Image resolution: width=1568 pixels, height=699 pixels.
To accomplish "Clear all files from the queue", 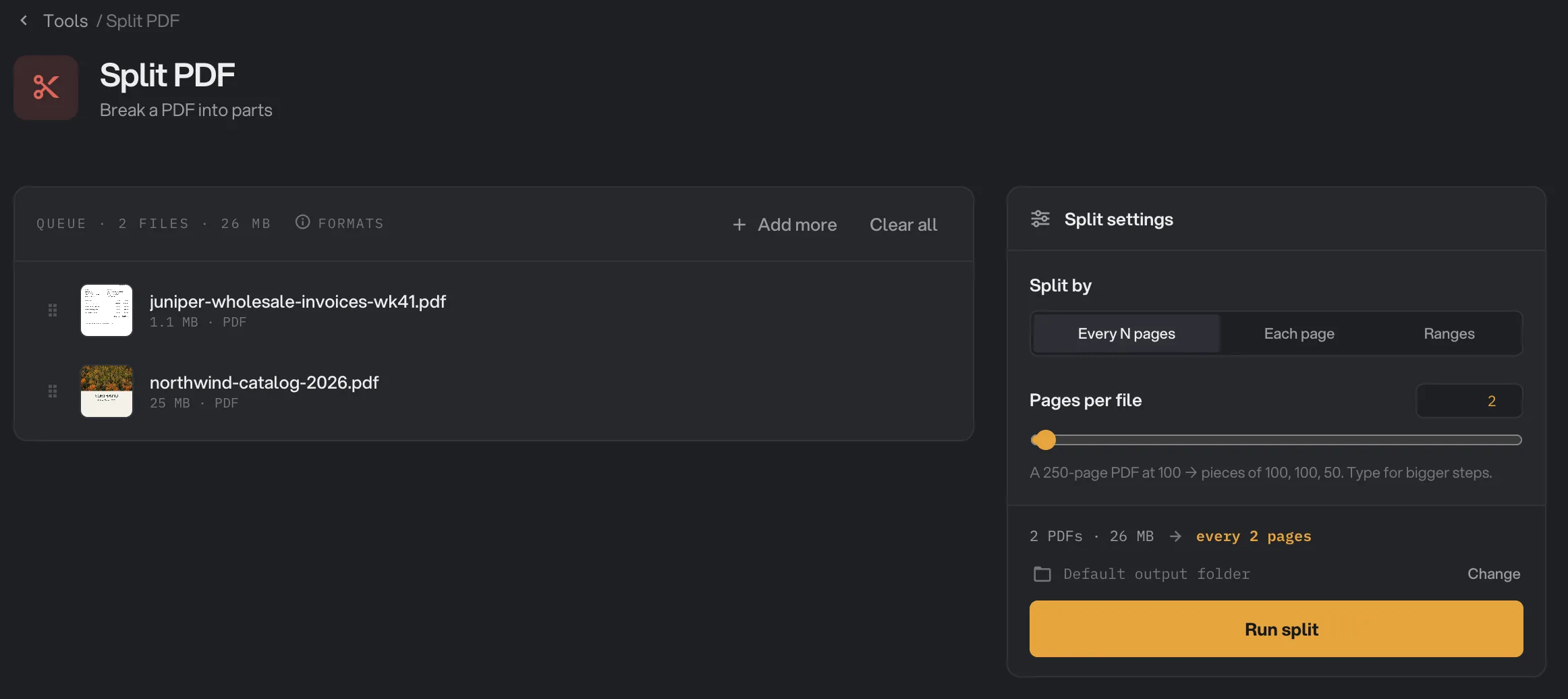I will pyautogui.click(x=903, y=225).
